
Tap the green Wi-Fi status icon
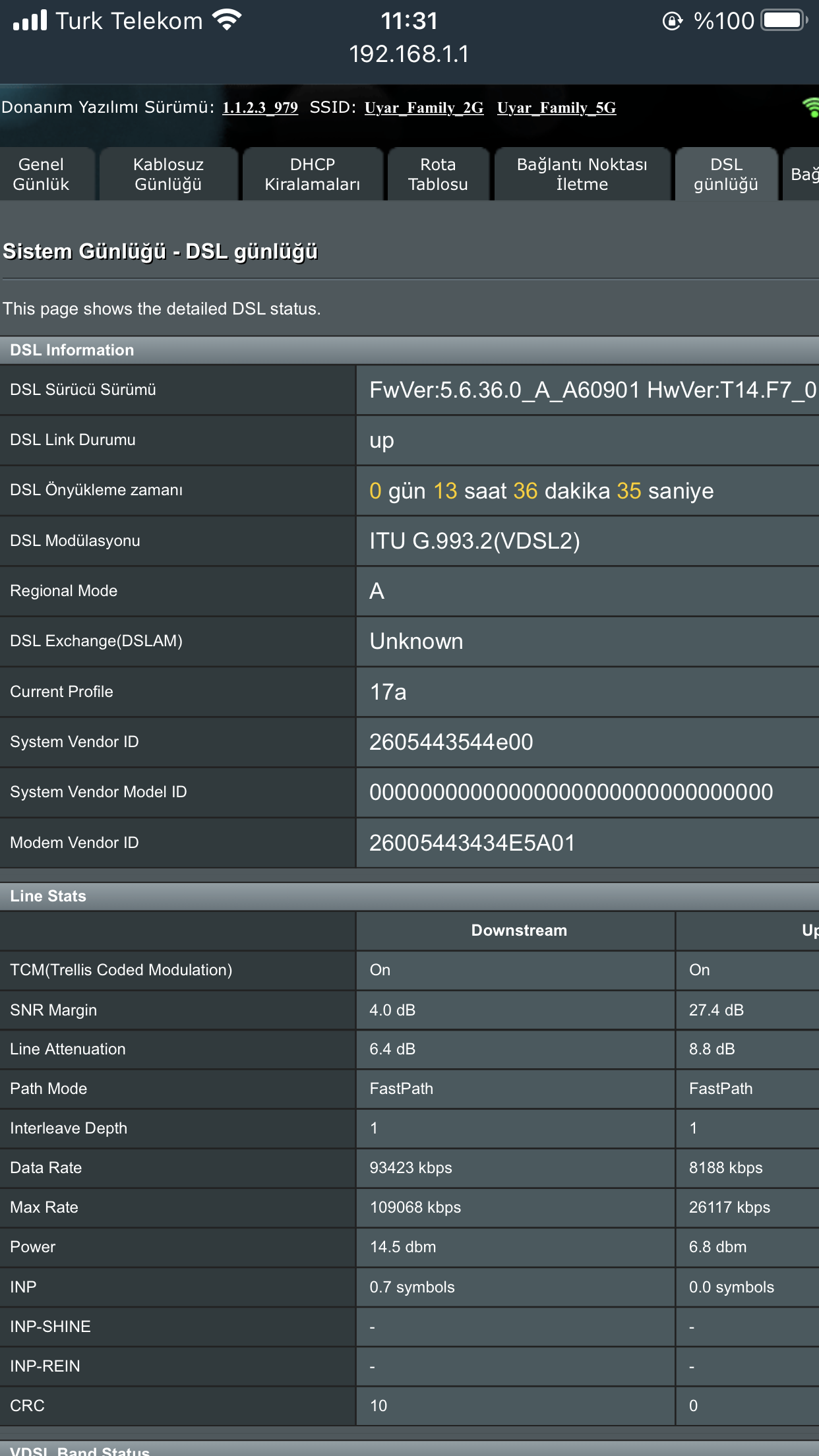[x=810, y=107]
